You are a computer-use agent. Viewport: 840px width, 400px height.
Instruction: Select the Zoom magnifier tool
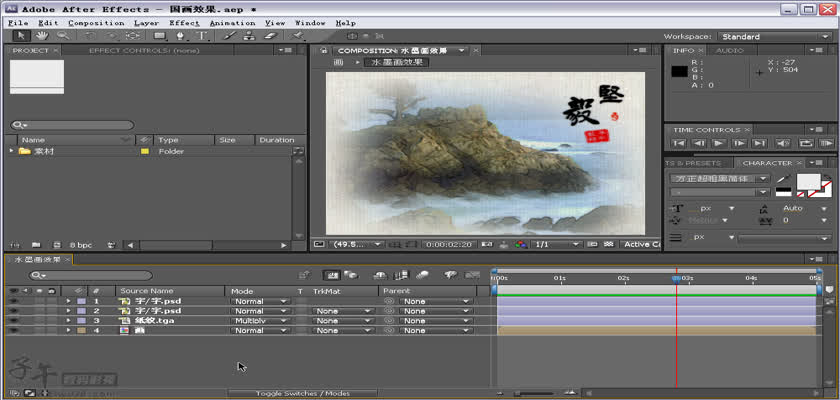63,36
